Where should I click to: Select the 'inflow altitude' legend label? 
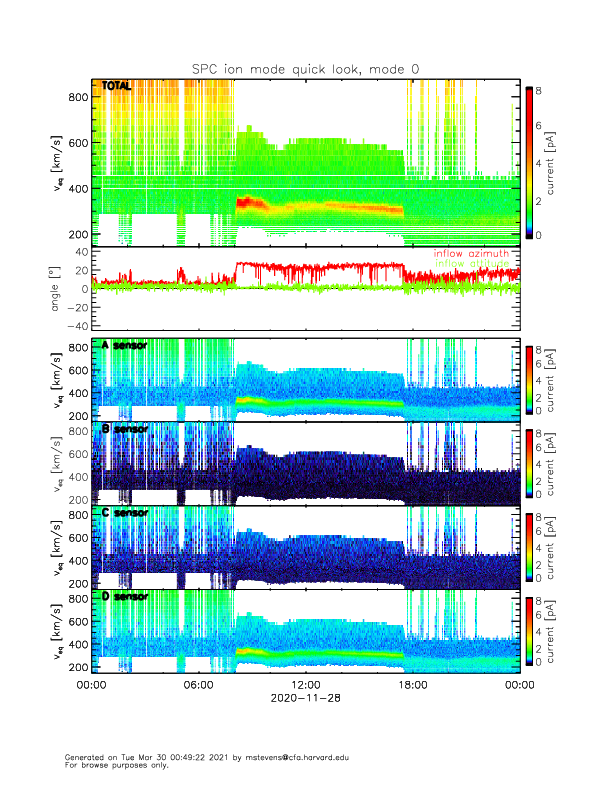tap(476, 264)
